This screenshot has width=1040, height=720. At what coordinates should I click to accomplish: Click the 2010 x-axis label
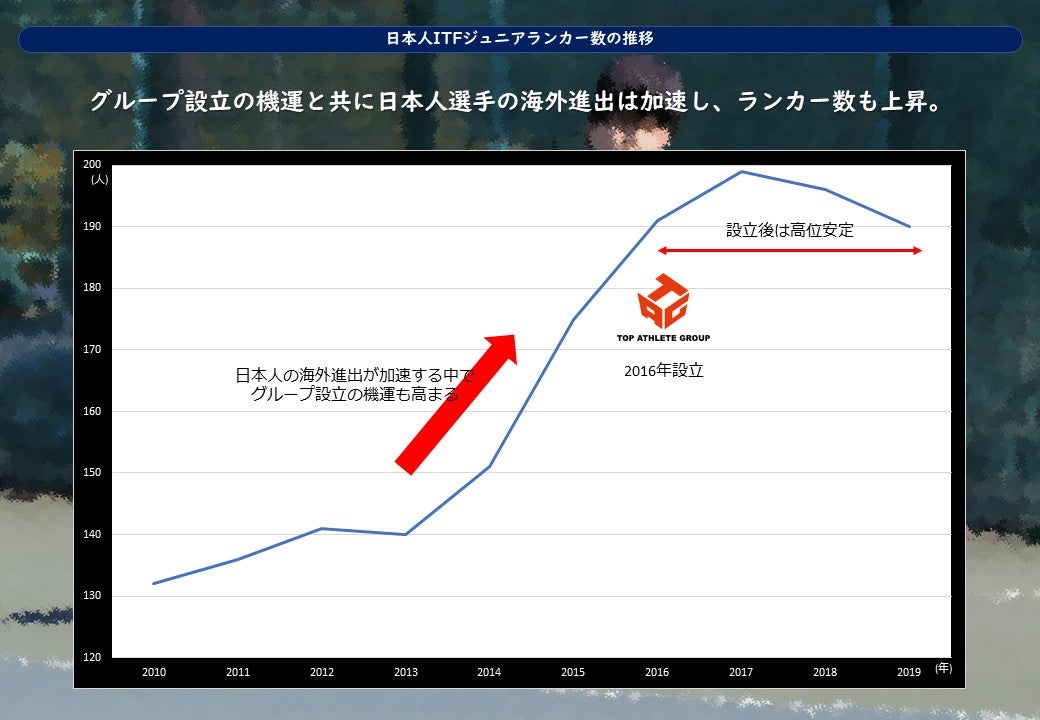154,673
